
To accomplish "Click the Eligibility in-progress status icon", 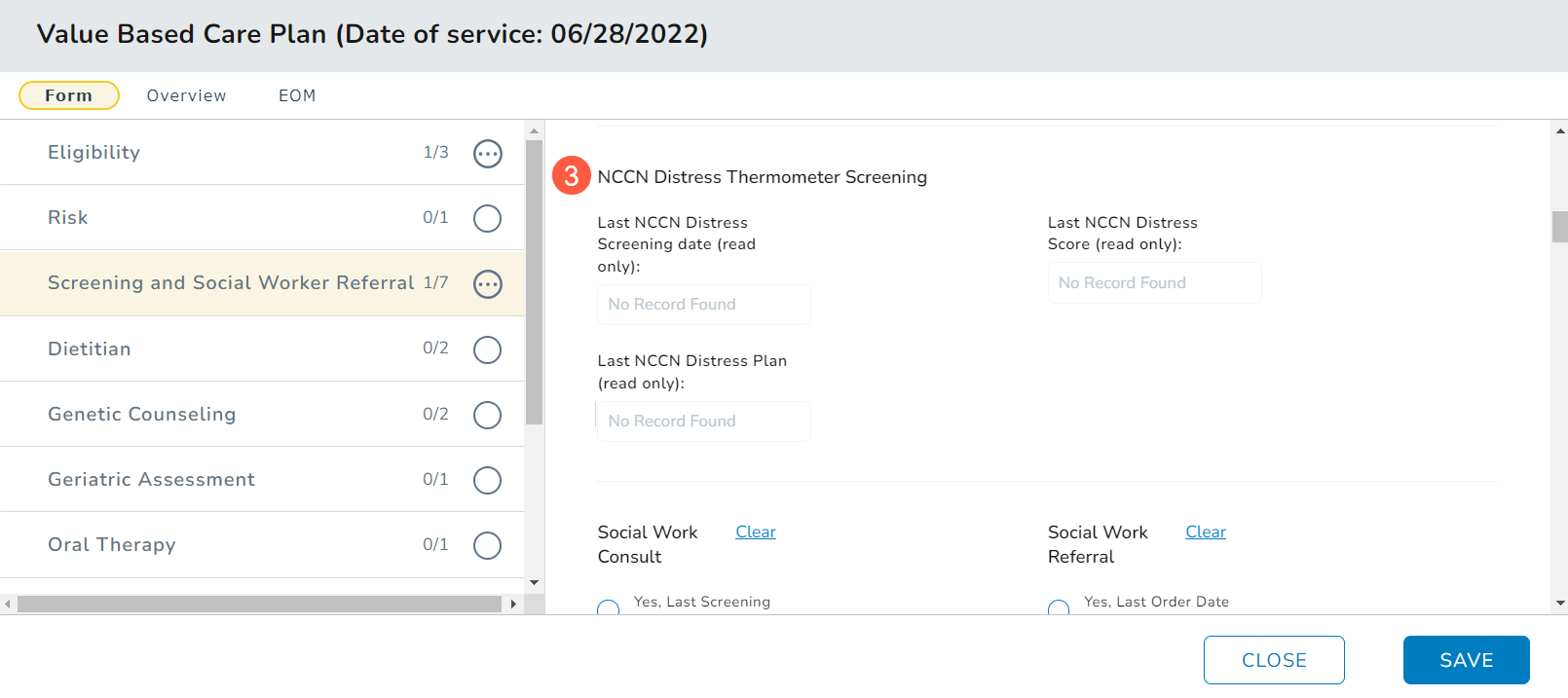I will (487, 154).
